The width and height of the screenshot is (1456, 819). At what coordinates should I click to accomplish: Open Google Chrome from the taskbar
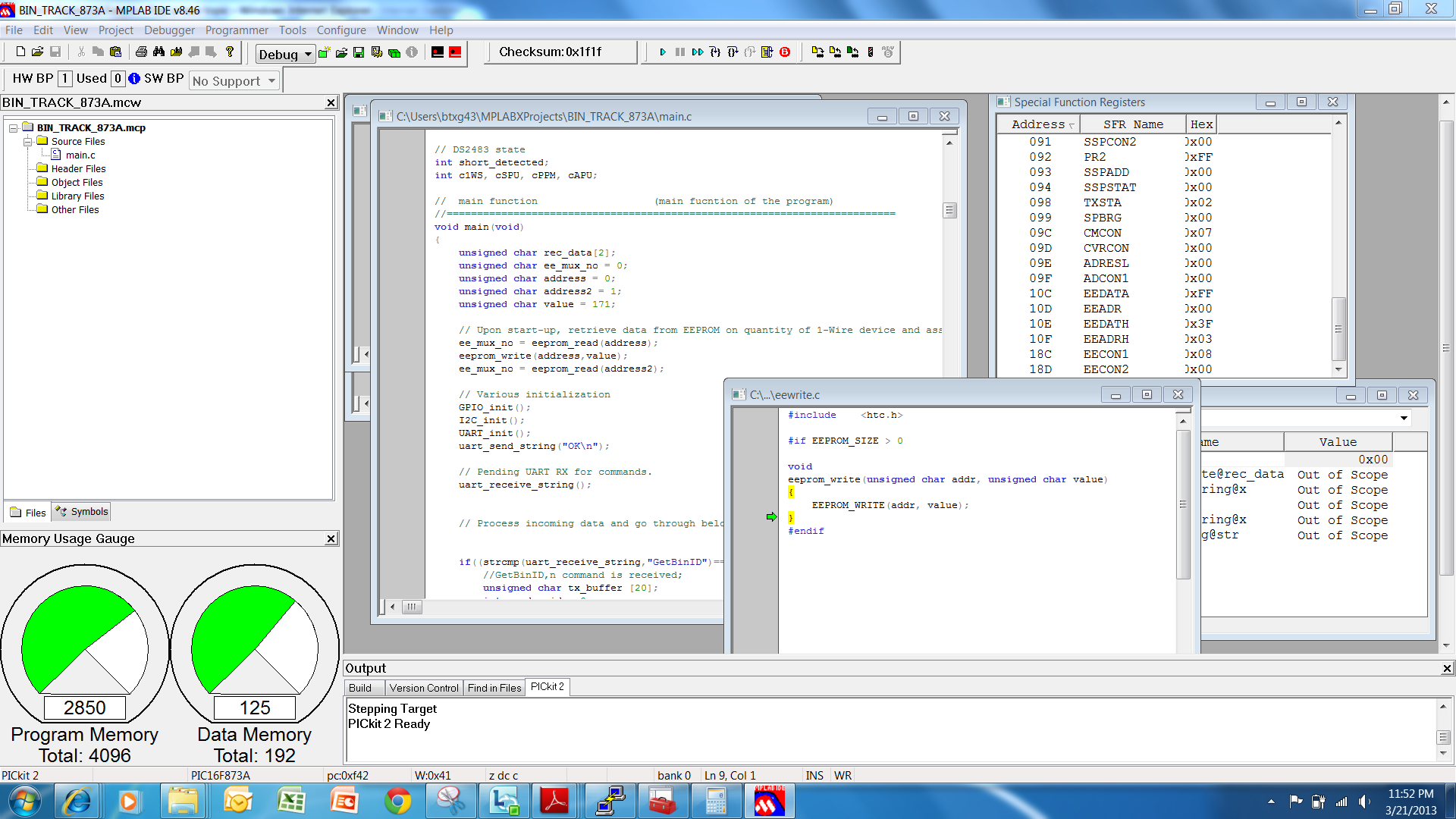click(x=398, y=801)
